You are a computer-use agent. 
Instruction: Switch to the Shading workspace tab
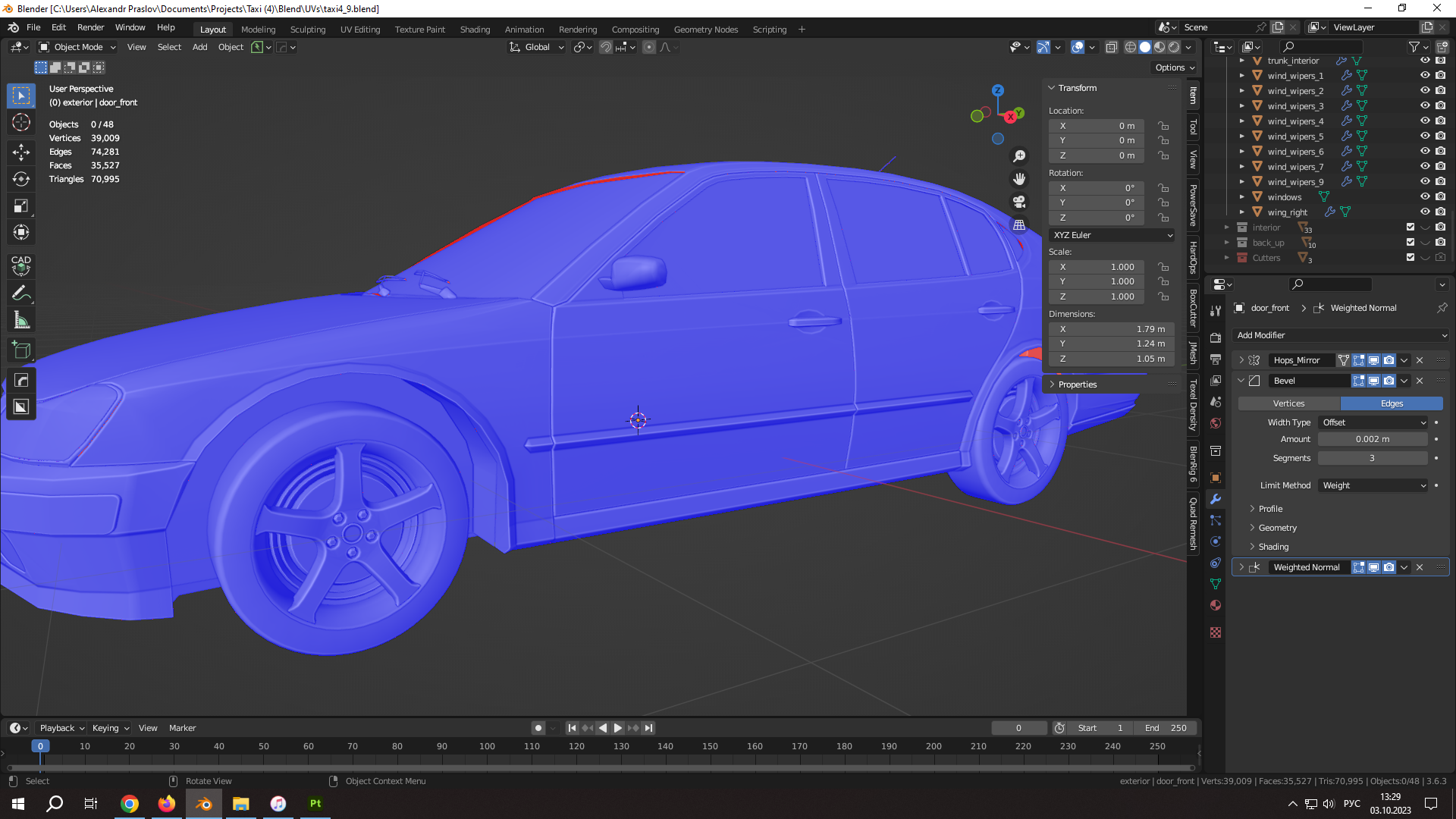coord(475,30)
